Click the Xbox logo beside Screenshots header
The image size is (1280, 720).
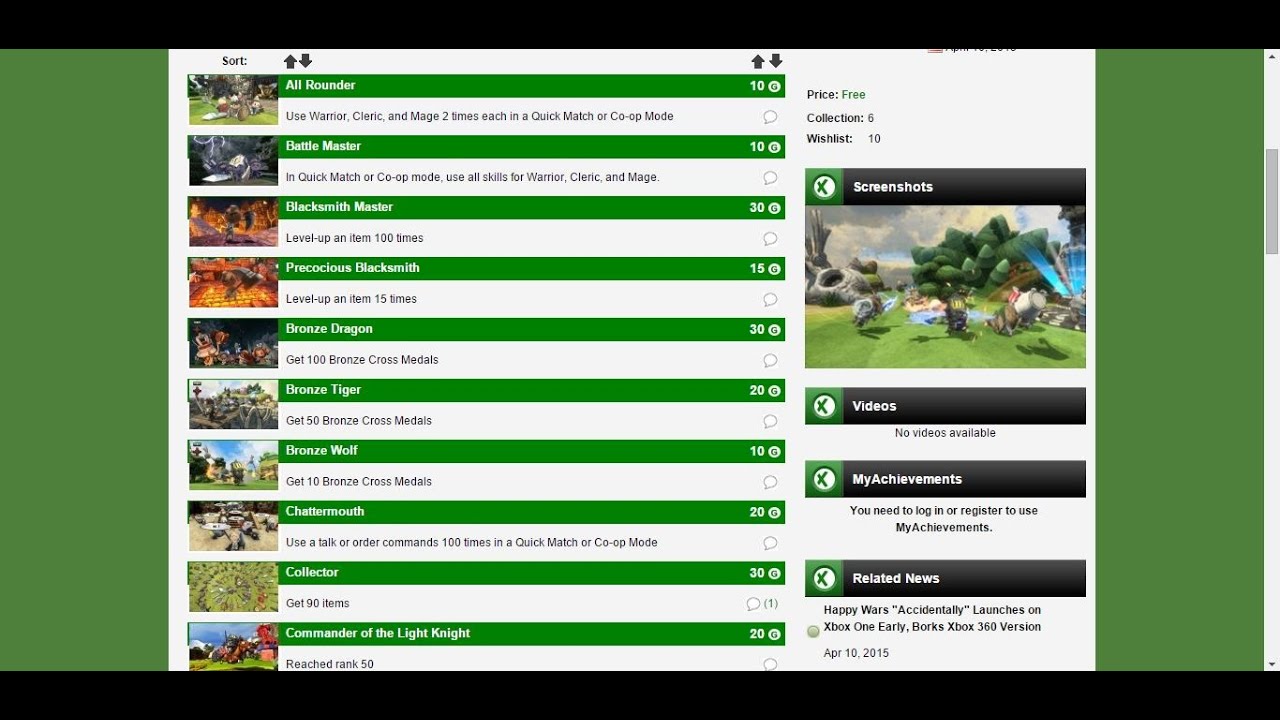point(824,187)
